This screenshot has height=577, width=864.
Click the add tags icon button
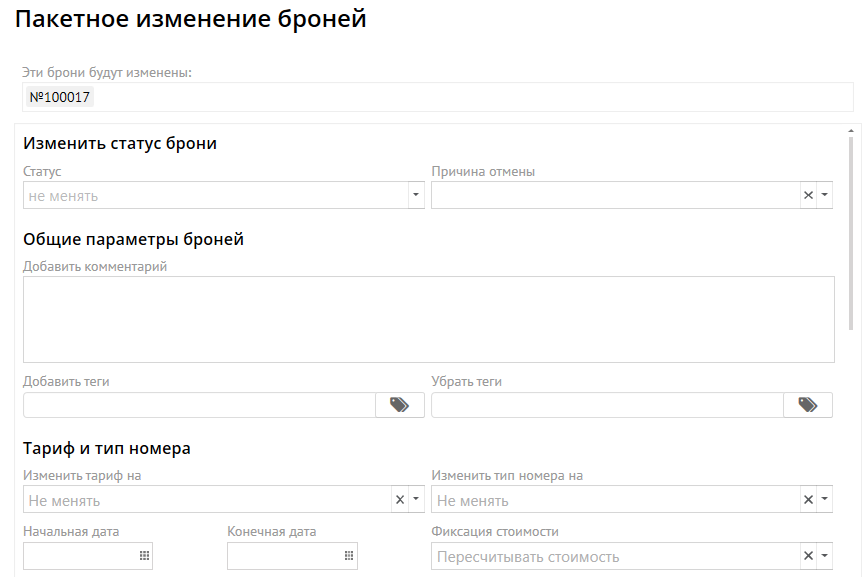click(400, 405)
